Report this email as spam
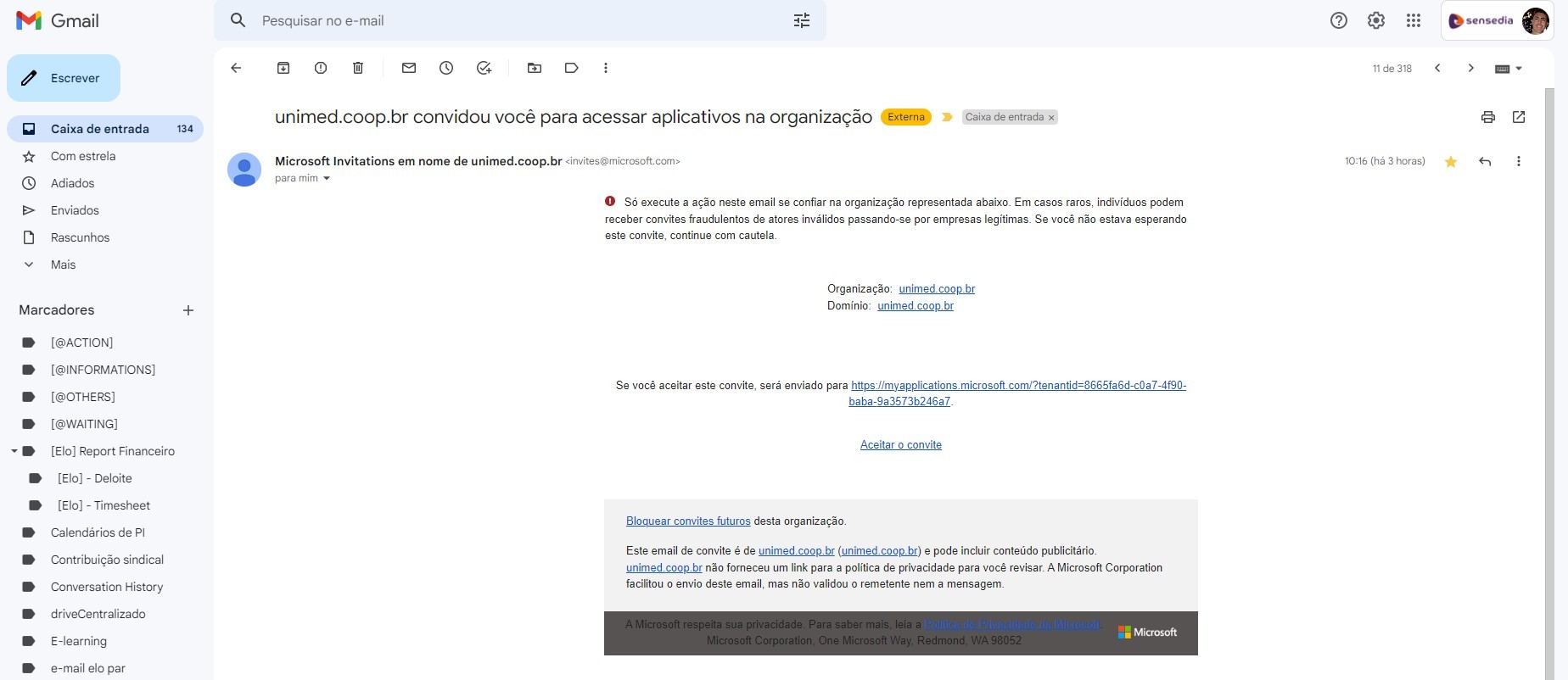 point(321,68)
